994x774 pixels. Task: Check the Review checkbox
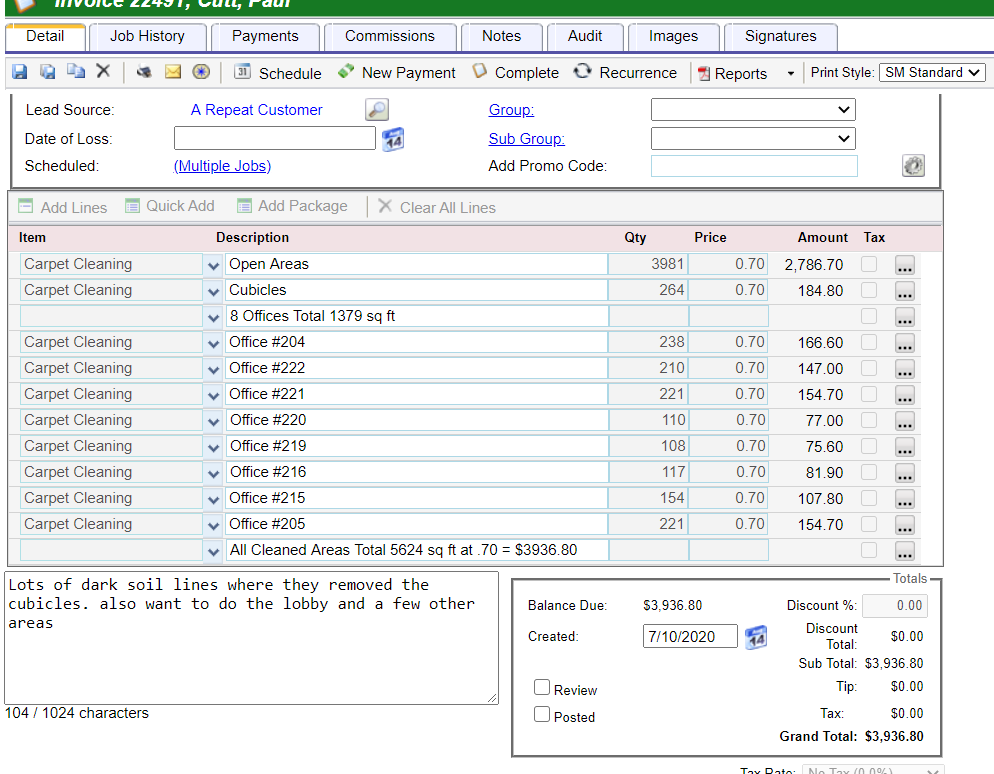click(542, 688)
